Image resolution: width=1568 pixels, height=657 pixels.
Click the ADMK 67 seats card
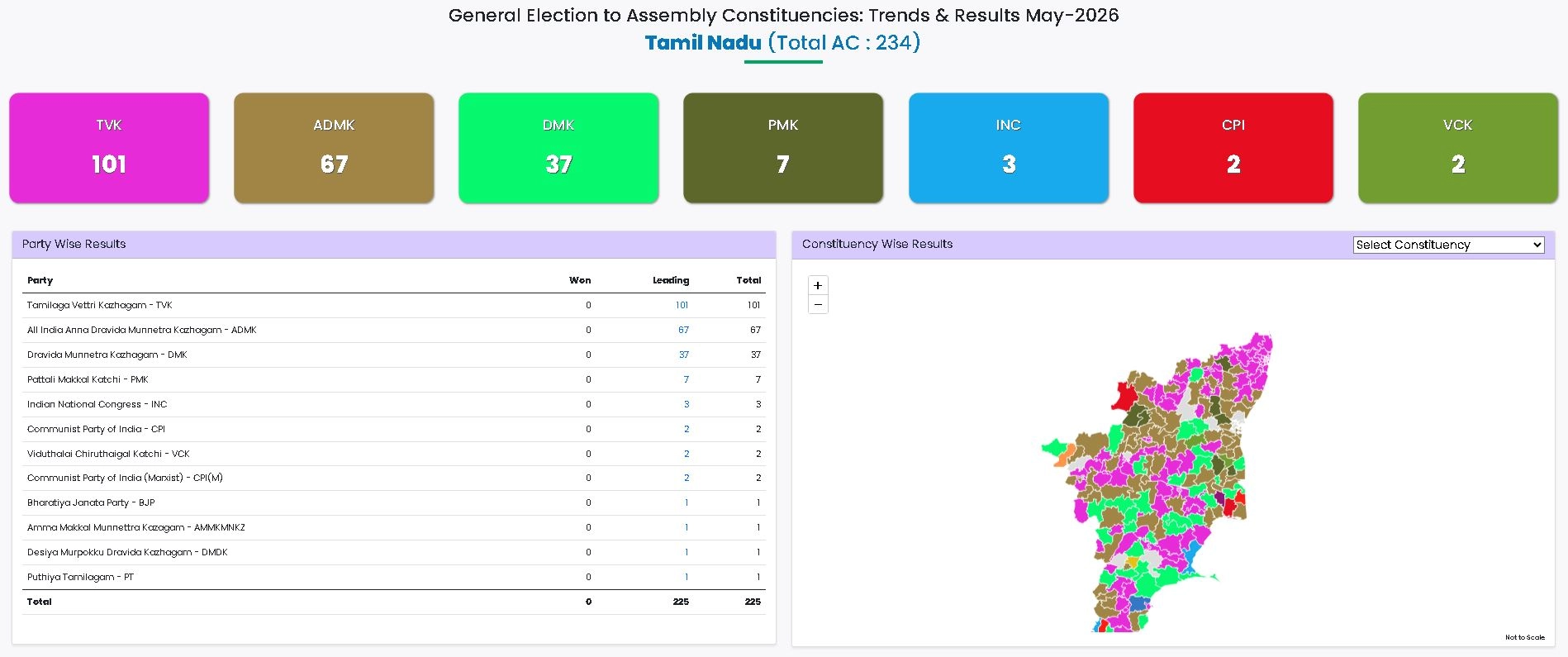(x=334, y=148)
